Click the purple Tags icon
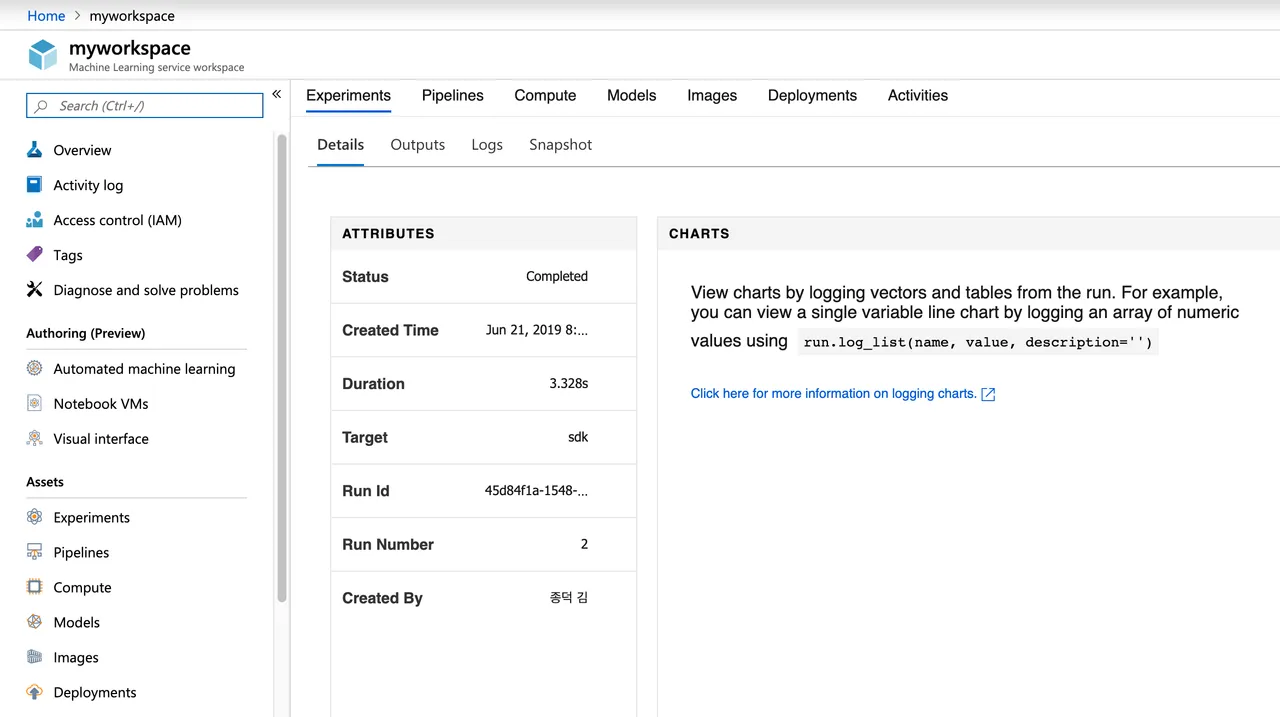 35,255
